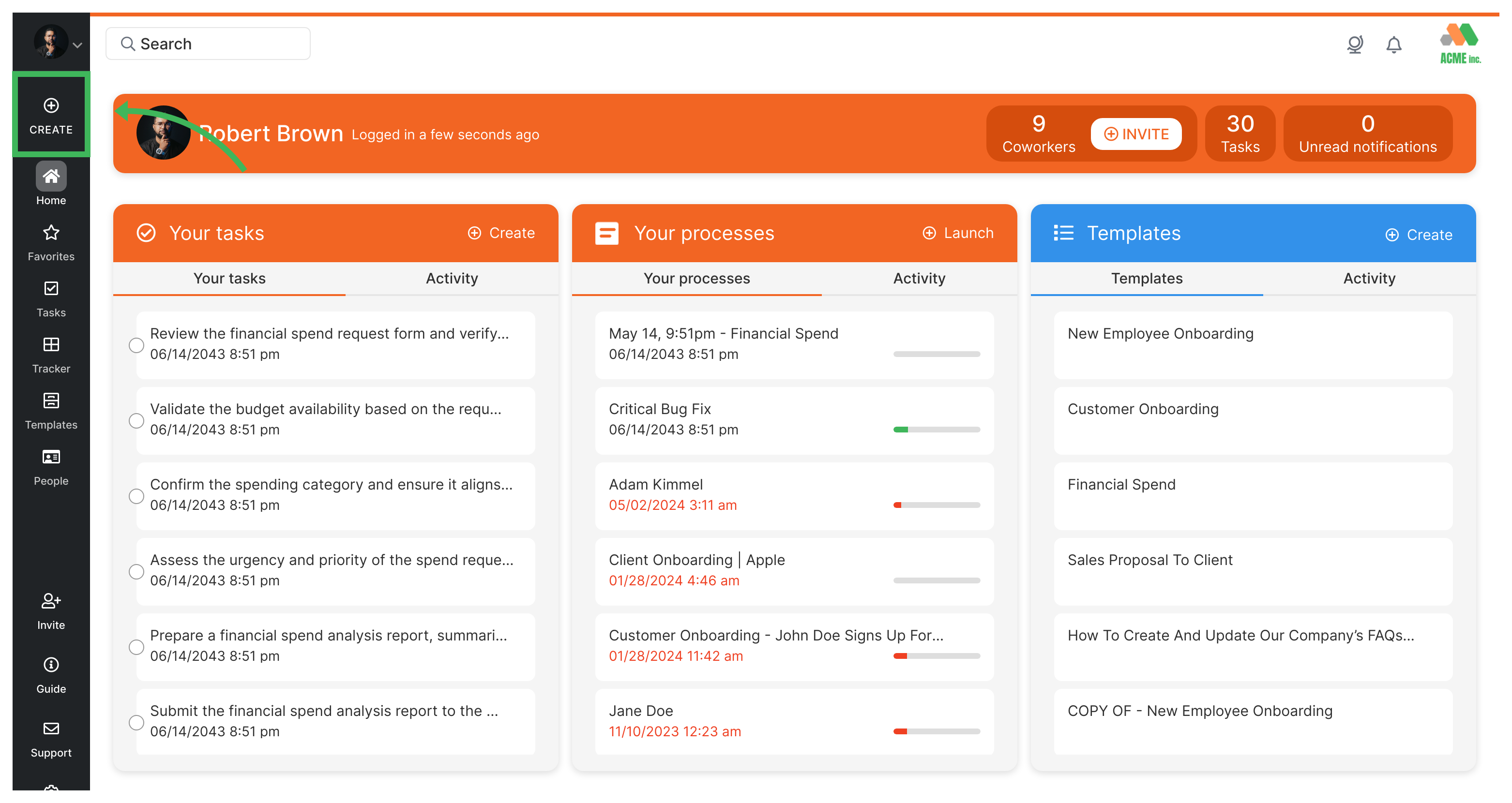The height and width of the screenshot is (803, 1512).
Task: Click the CREATE plus icon in sidebar
Action: [51, 105]
